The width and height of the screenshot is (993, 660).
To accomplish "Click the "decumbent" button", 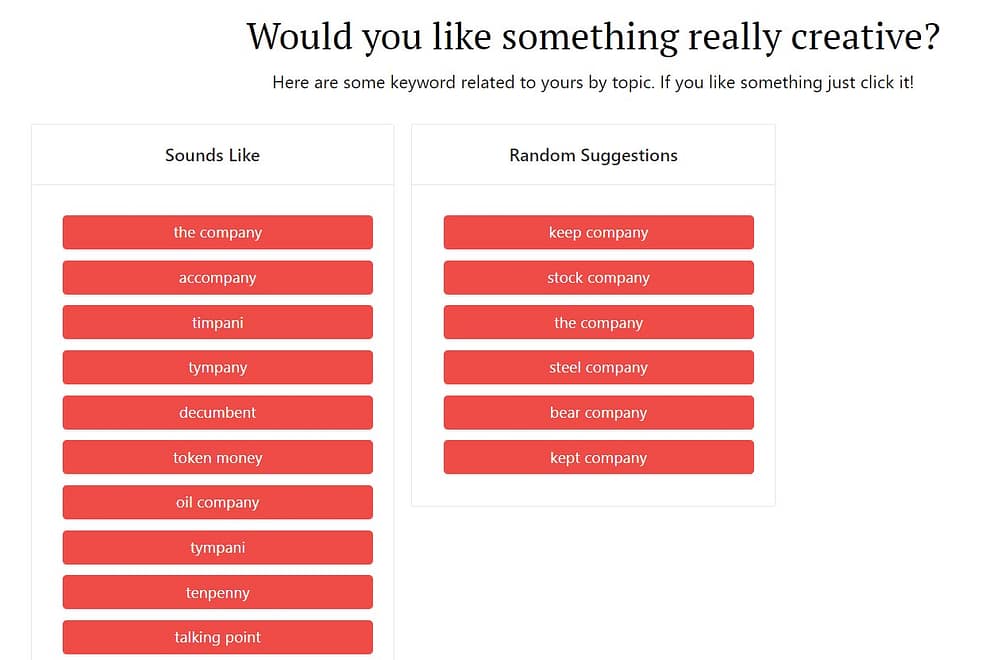I will point(217,413).
